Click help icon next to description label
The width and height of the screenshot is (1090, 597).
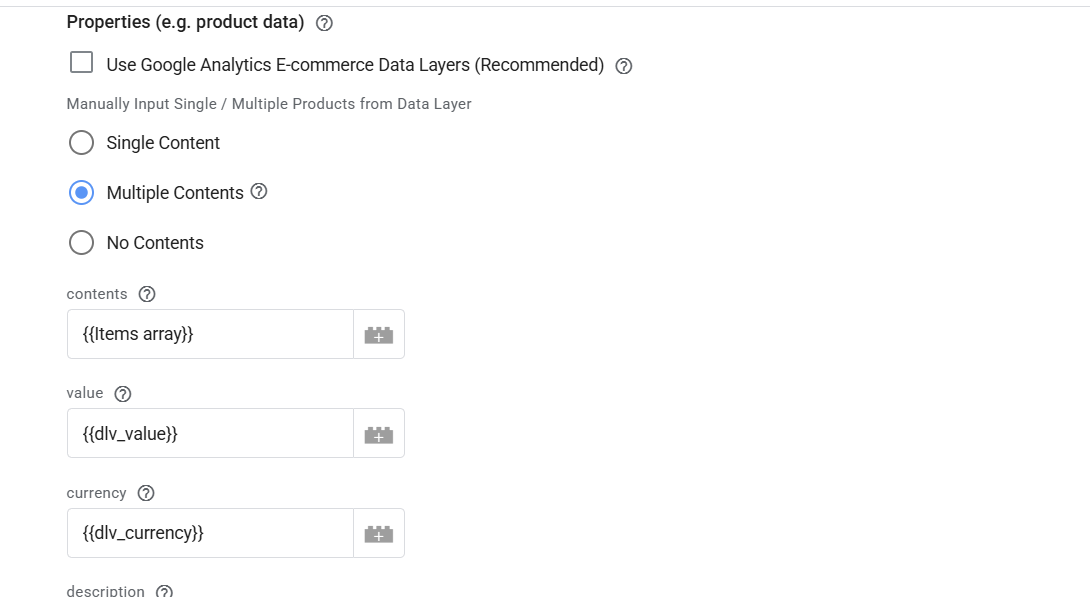[x=165, y=591]
